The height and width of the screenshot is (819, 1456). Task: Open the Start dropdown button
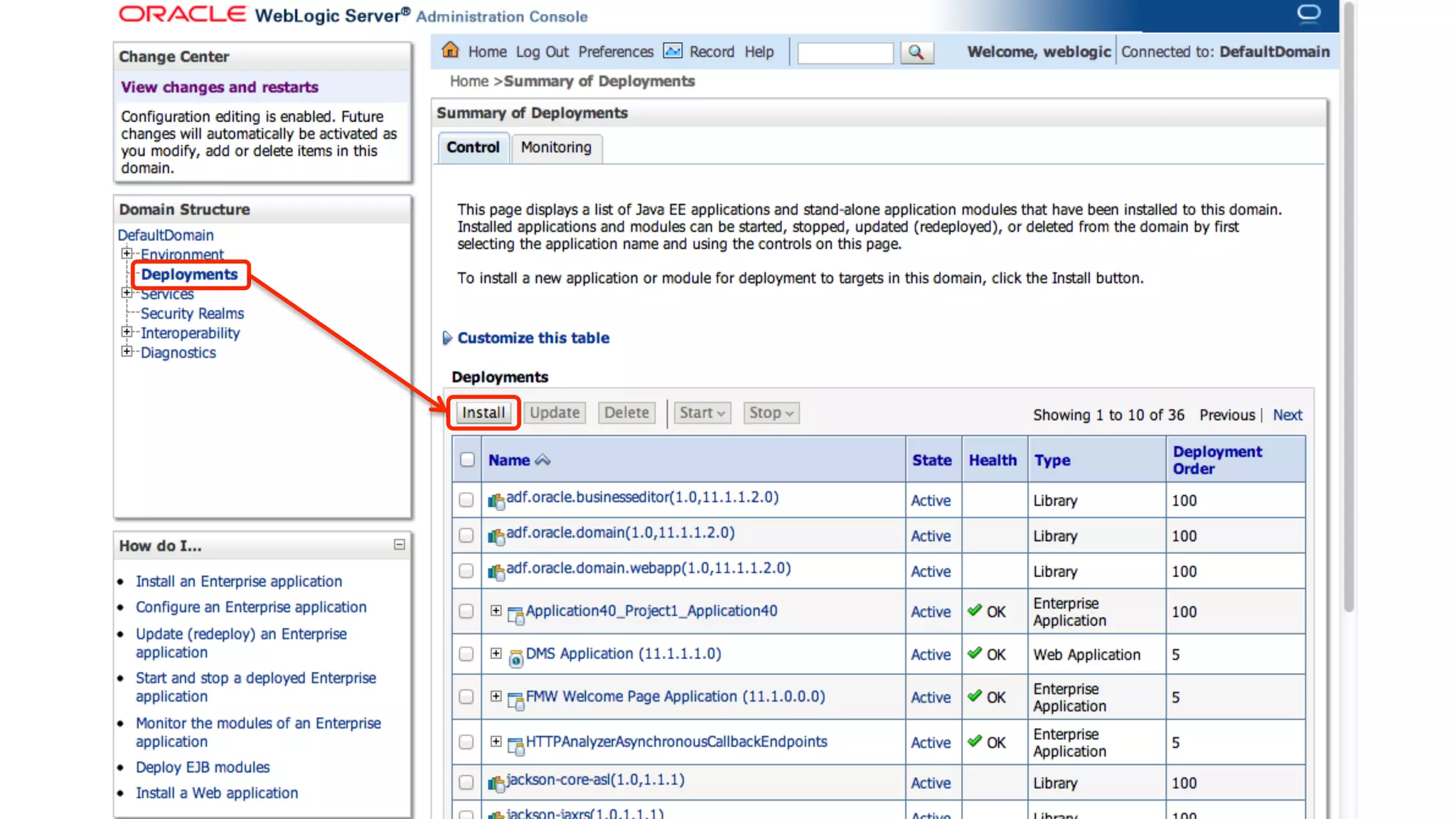click(702, 413)
